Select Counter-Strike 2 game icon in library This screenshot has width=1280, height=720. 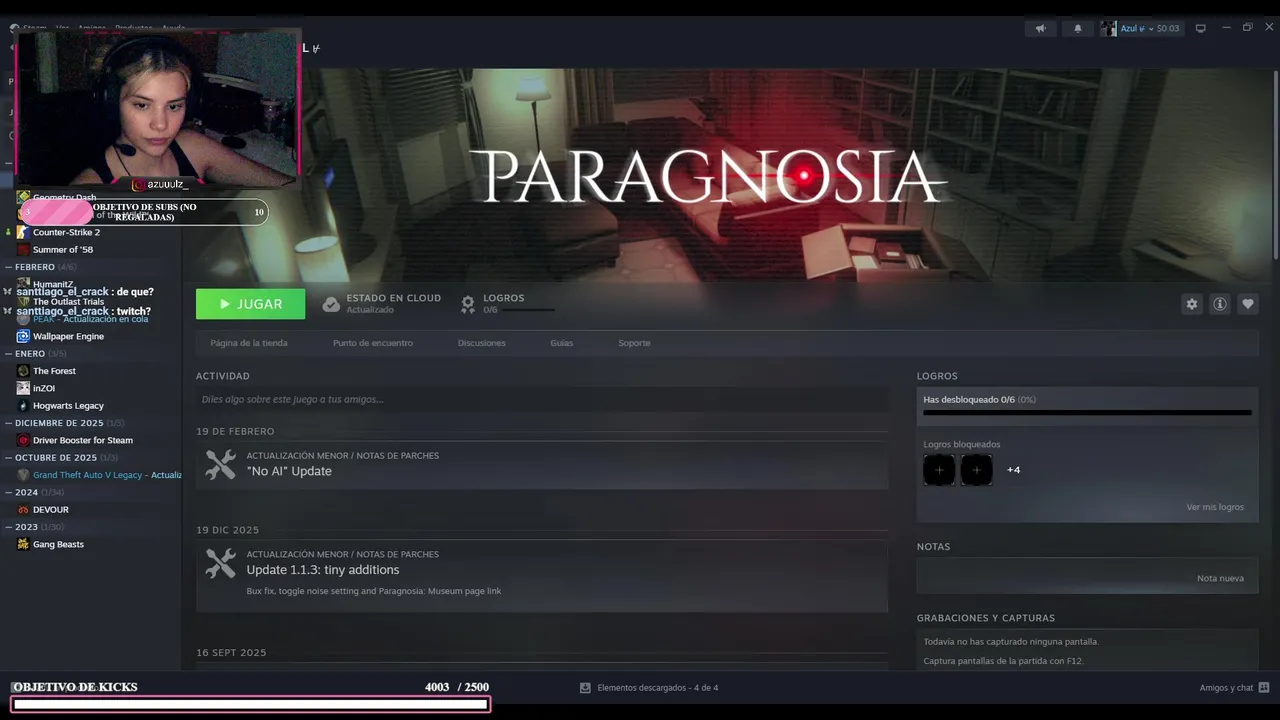click(23, 232)
